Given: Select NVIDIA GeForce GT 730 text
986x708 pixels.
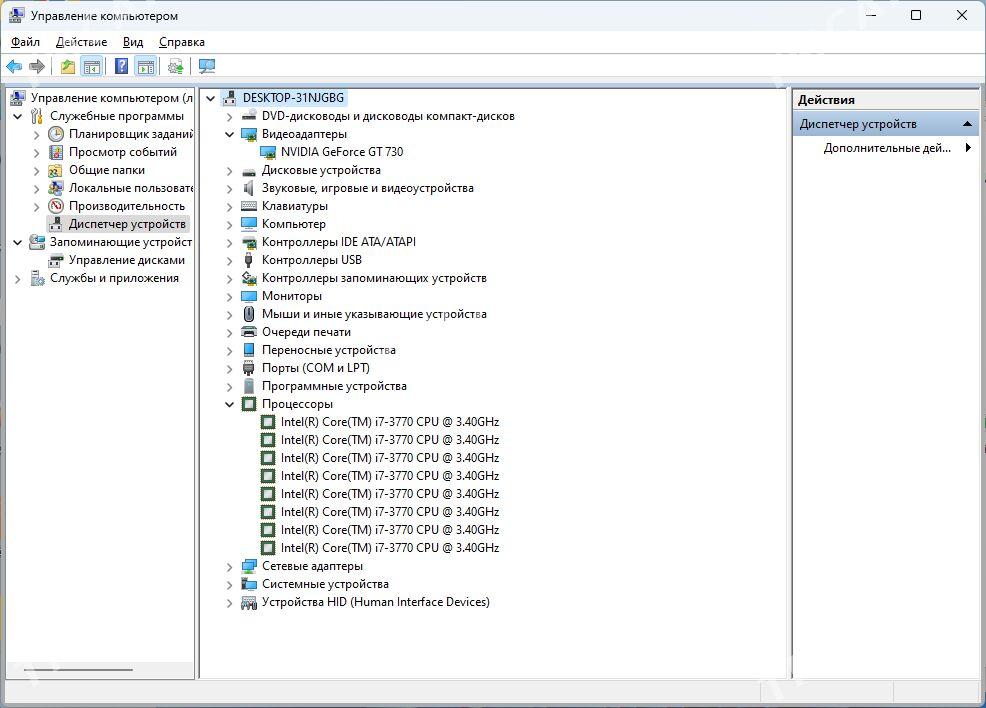Looking at the screenshot, I should [x=342, y=152].
